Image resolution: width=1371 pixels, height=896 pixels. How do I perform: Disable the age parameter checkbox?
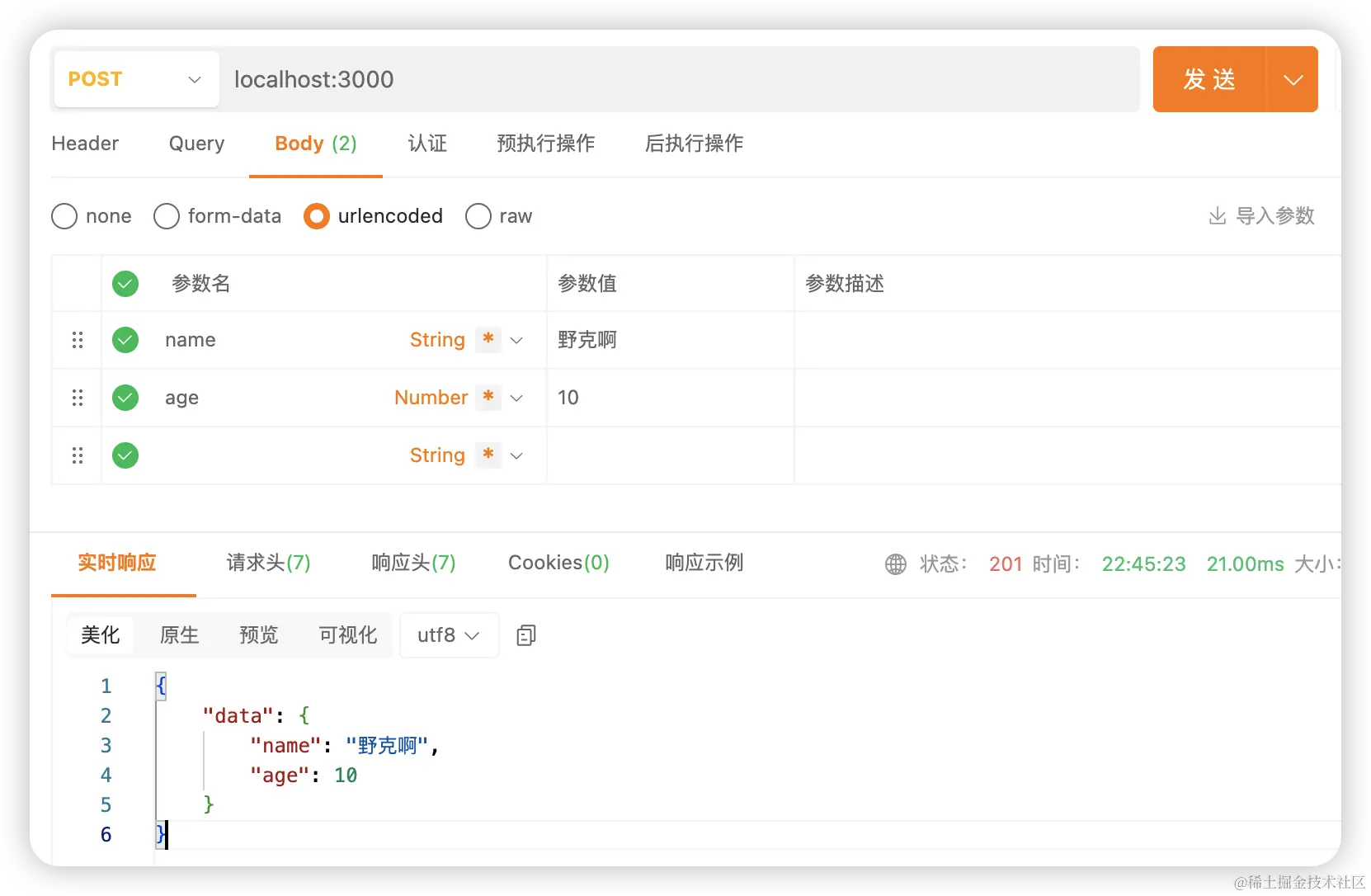point(125,397)
